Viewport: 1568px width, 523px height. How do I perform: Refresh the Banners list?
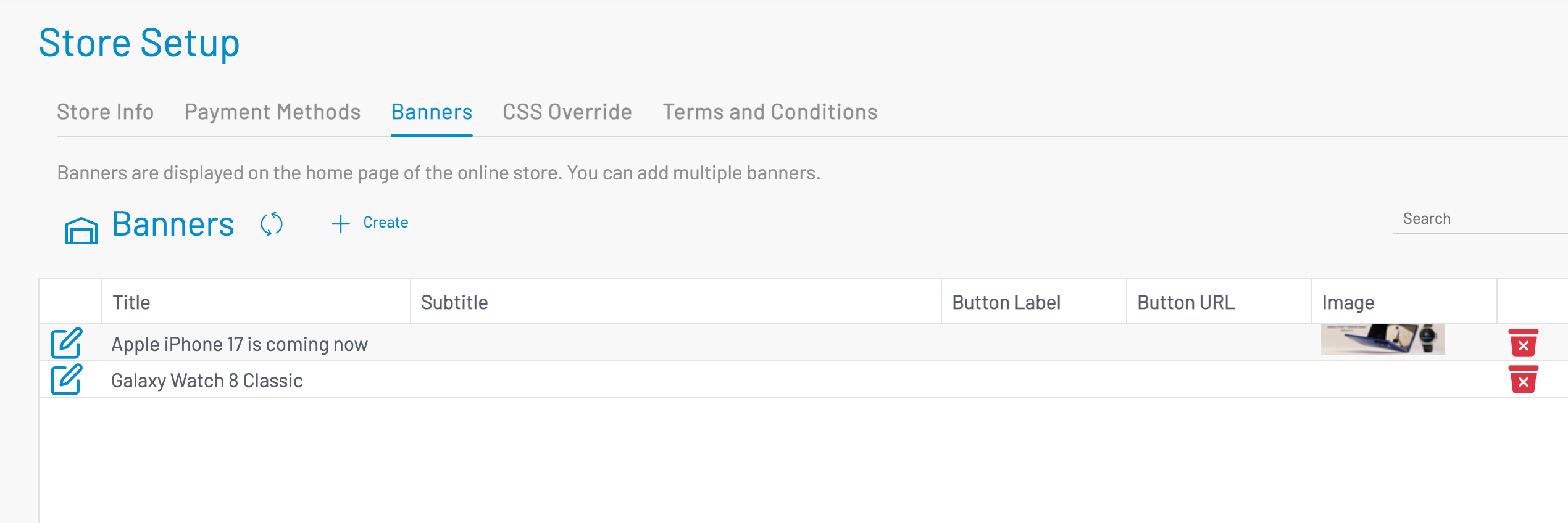(272, 224)
